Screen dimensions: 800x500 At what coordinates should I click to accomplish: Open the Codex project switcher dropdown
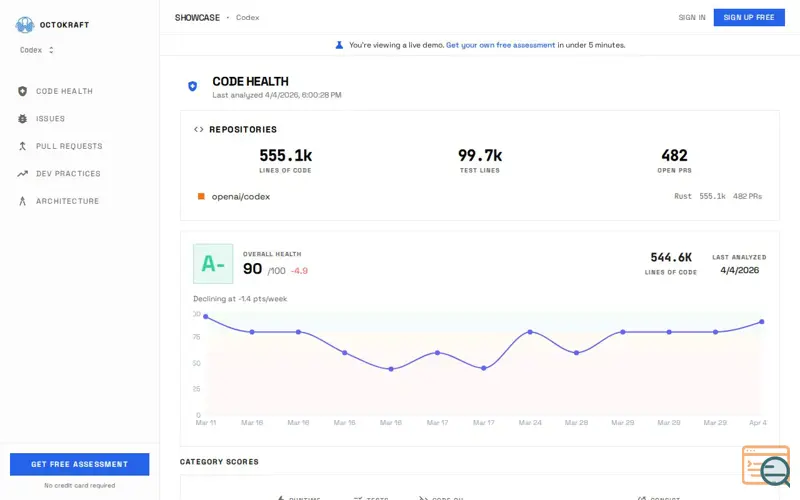[x=36, y=50]
